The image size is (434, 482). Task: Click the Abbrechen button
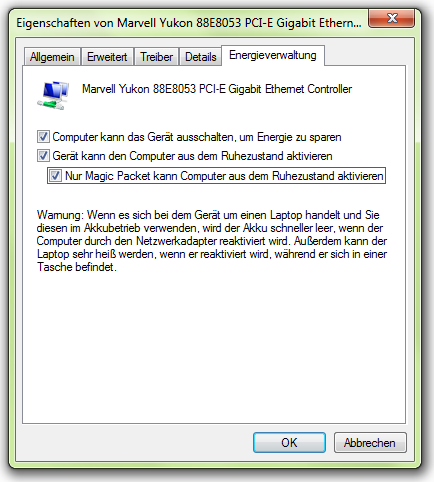(x=370, y=443)
